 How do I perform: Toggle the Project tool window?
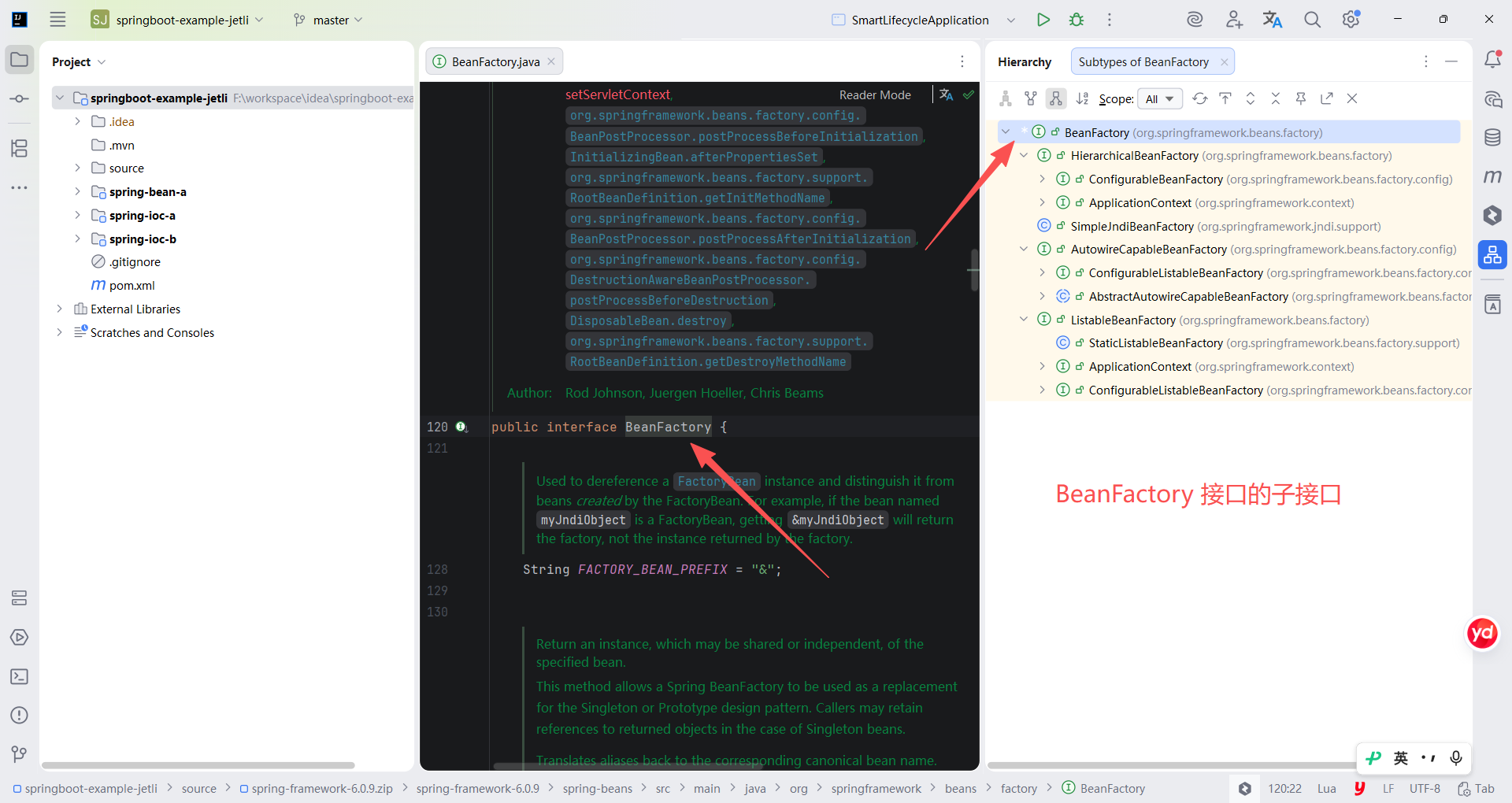tap(20, 60)
